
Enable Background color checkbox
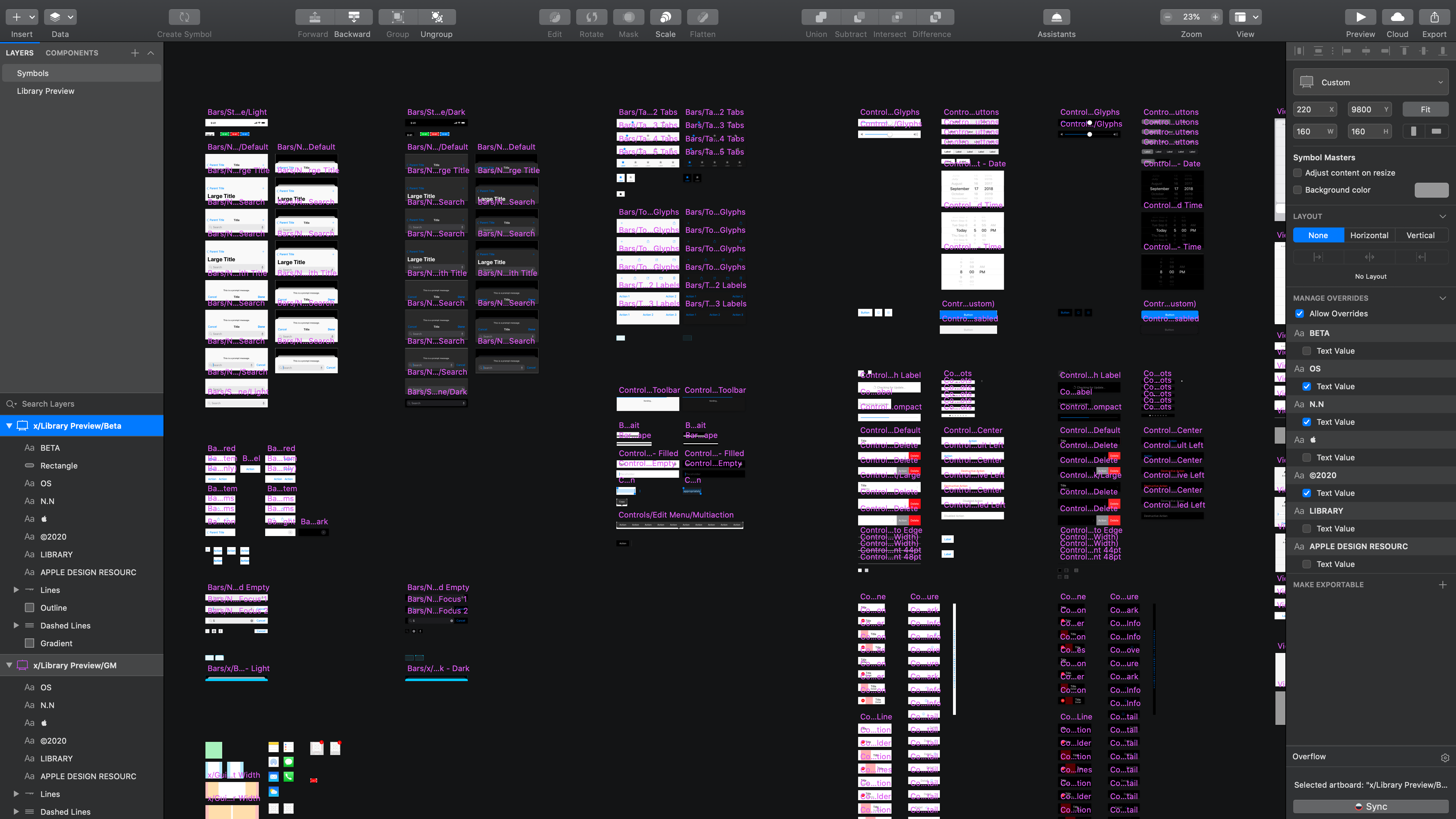point(1298,190)
